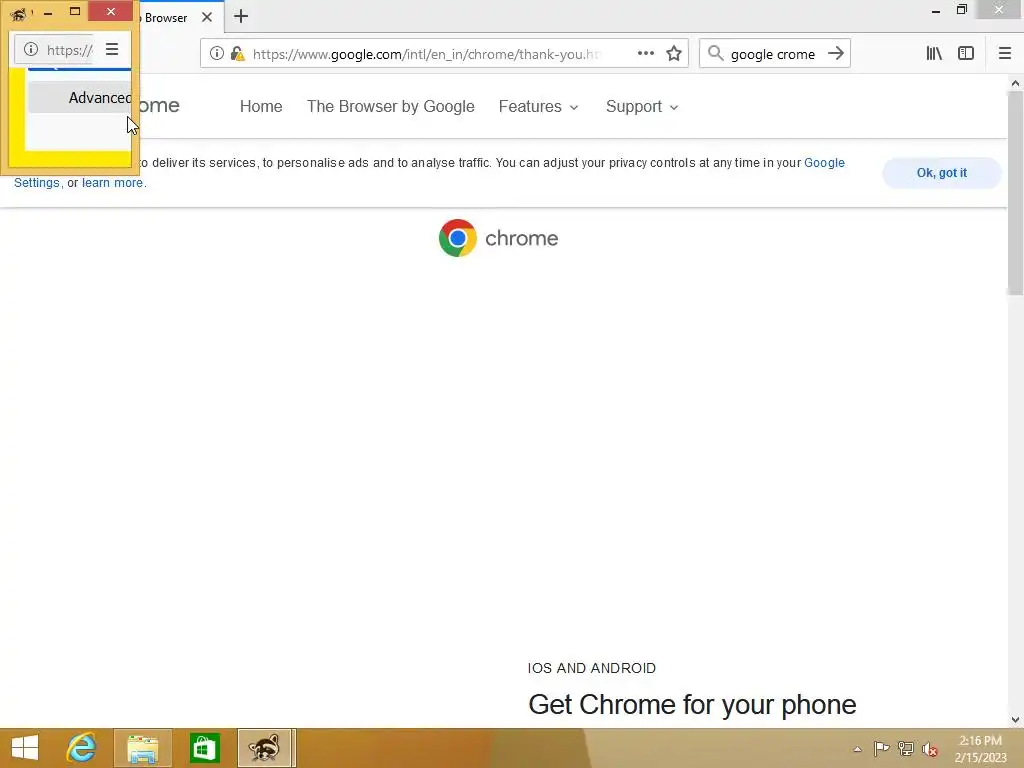Image resolution: width=1024 pixels, height=768 pixels.
Task: Click the Advanced button in small window
Action: coord(80,97)
